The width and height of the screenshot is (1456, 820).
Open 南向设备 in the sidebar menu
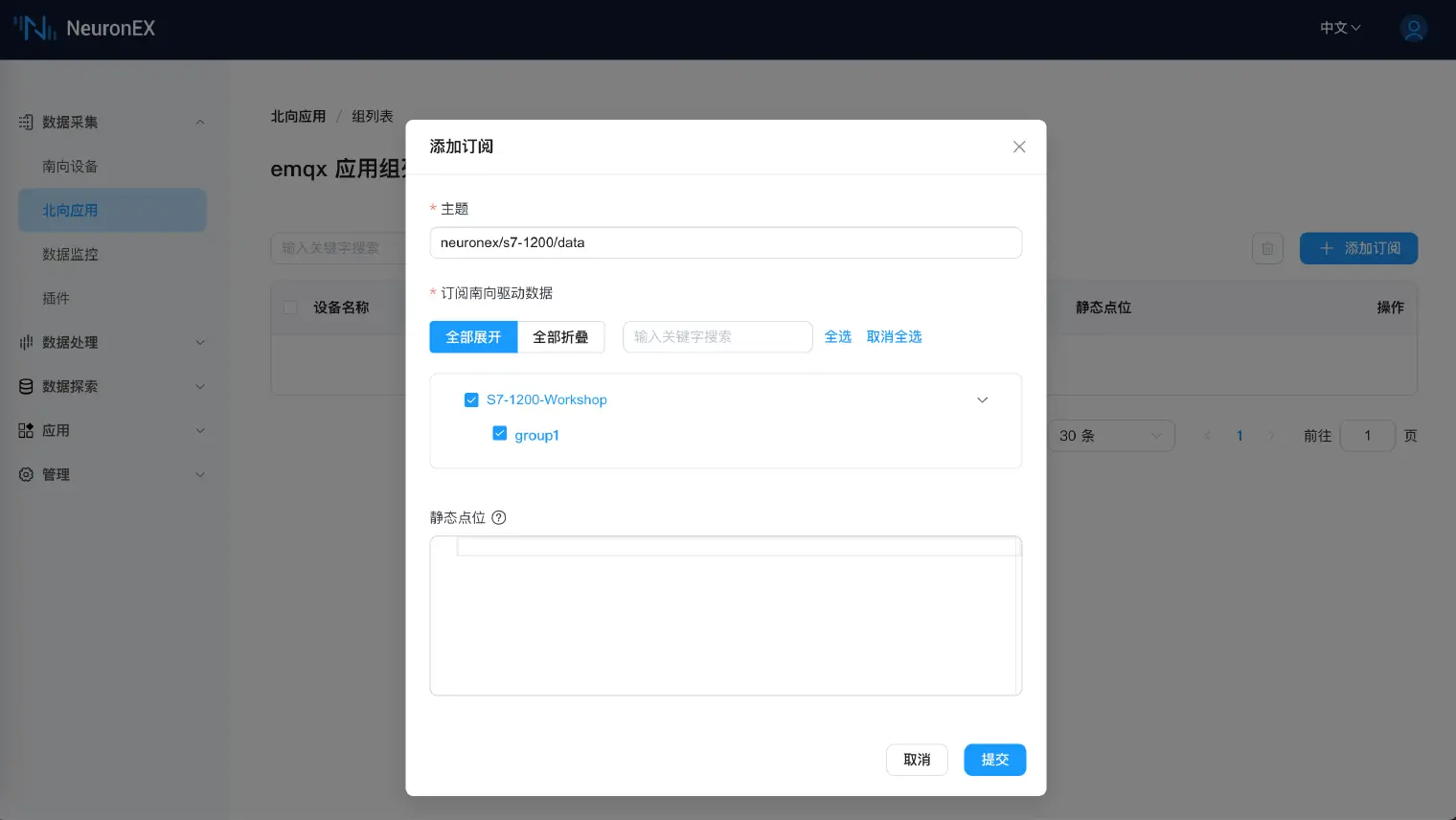70,167
